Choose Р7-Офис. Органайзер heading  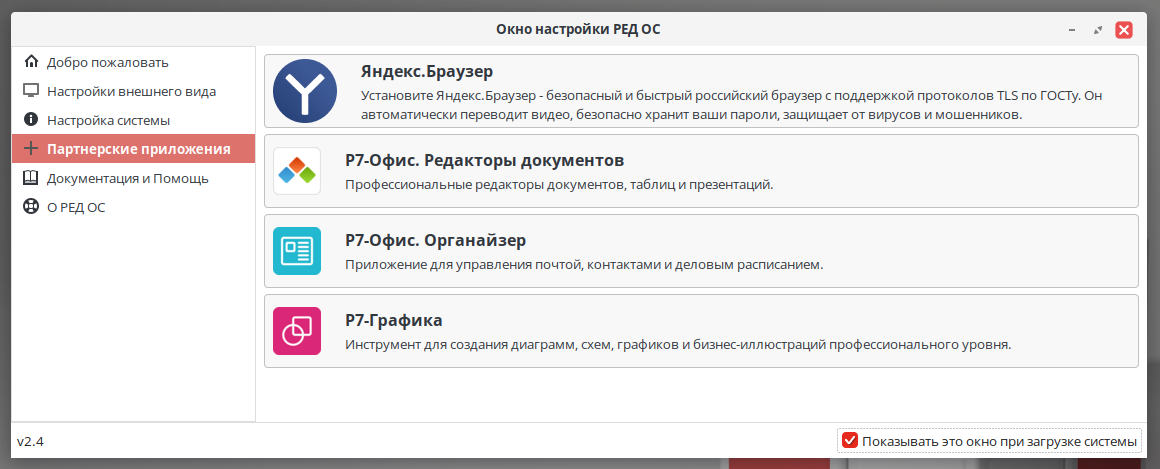436,240
